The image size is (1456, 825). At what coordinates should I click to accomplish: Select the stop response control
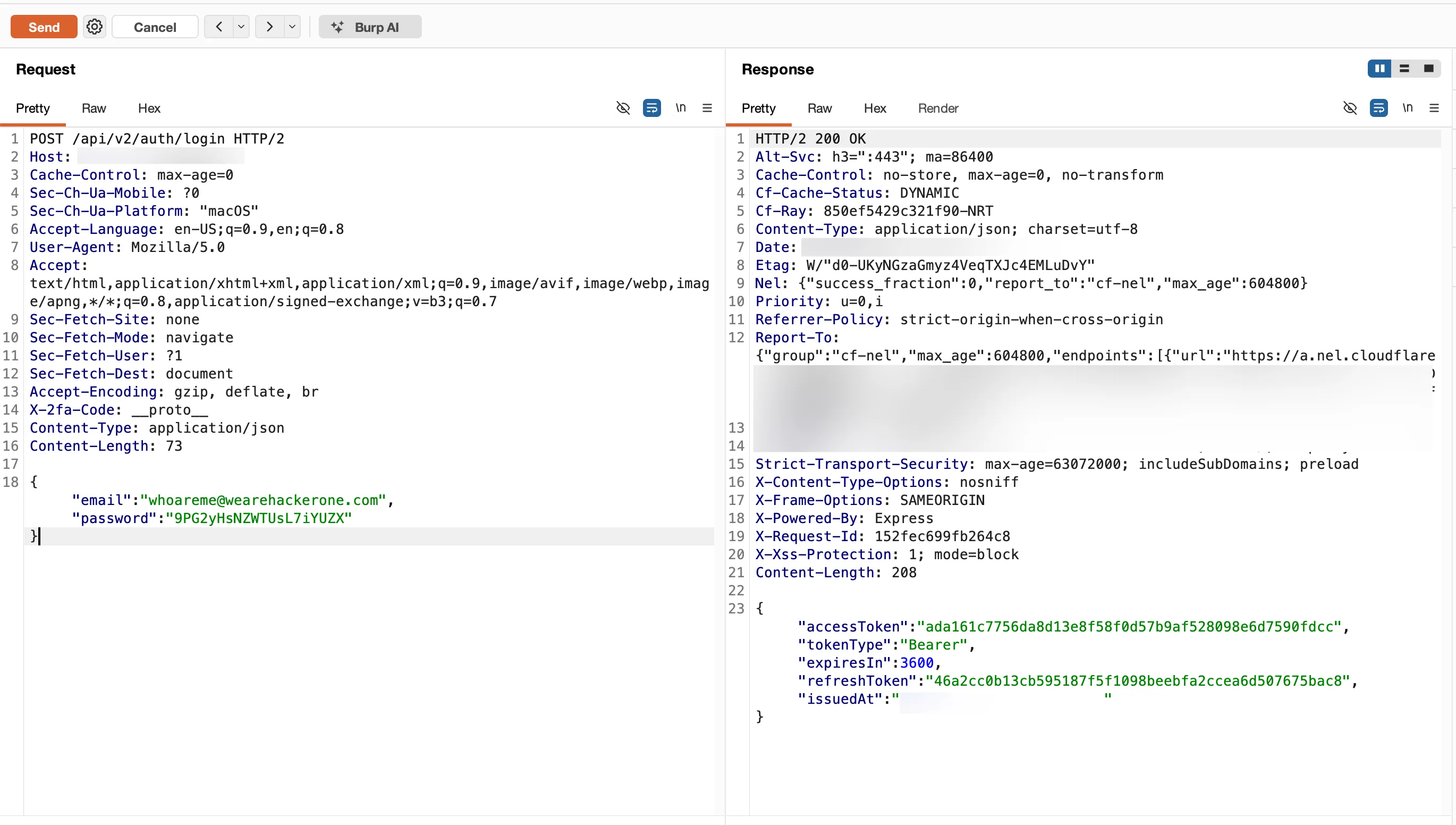(x=1429, y=68)
